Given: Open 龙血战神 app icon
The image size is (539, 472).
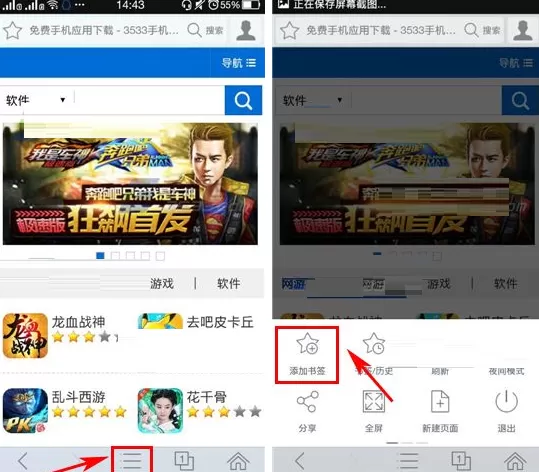Looking at the screenshot, I should coord(25,336).
